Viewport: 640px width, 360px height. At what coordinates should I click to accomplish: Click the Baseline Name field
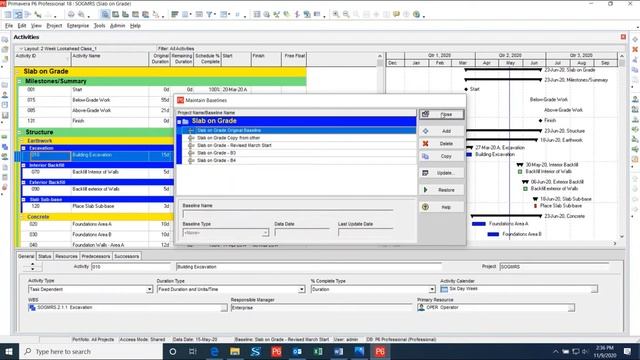tap(288, 214)
